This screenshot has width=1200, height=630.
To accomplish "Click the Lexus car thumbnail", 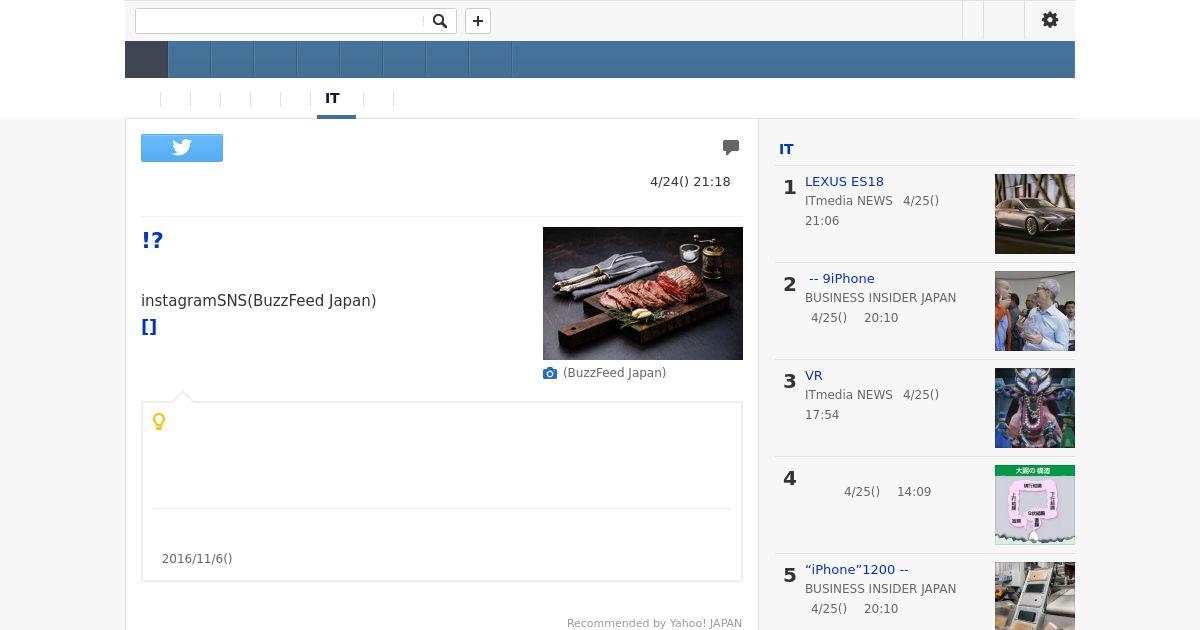I will tap(1035, 214).
